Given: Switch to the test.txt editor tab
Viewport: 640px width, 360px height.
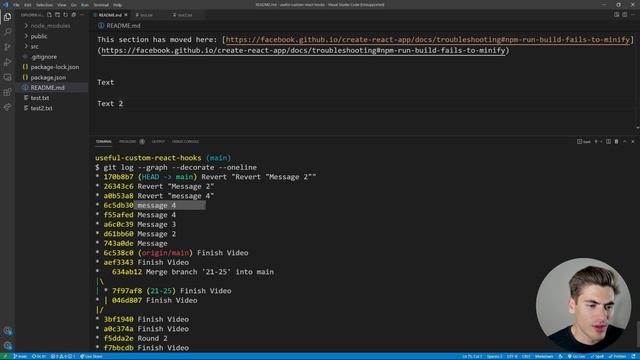Looking at the screenshot, I should tap(147, 15).
